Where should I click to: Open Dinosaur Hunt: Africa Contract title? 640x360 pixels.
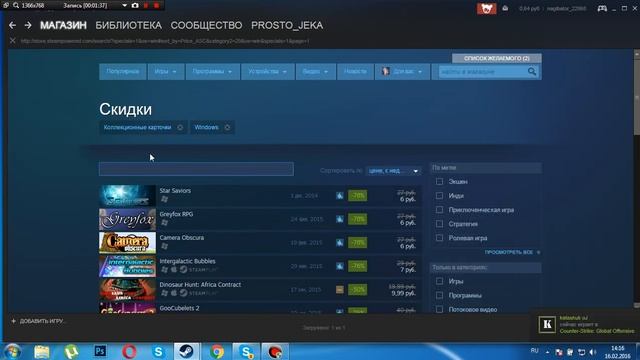(x=200, y=284)
